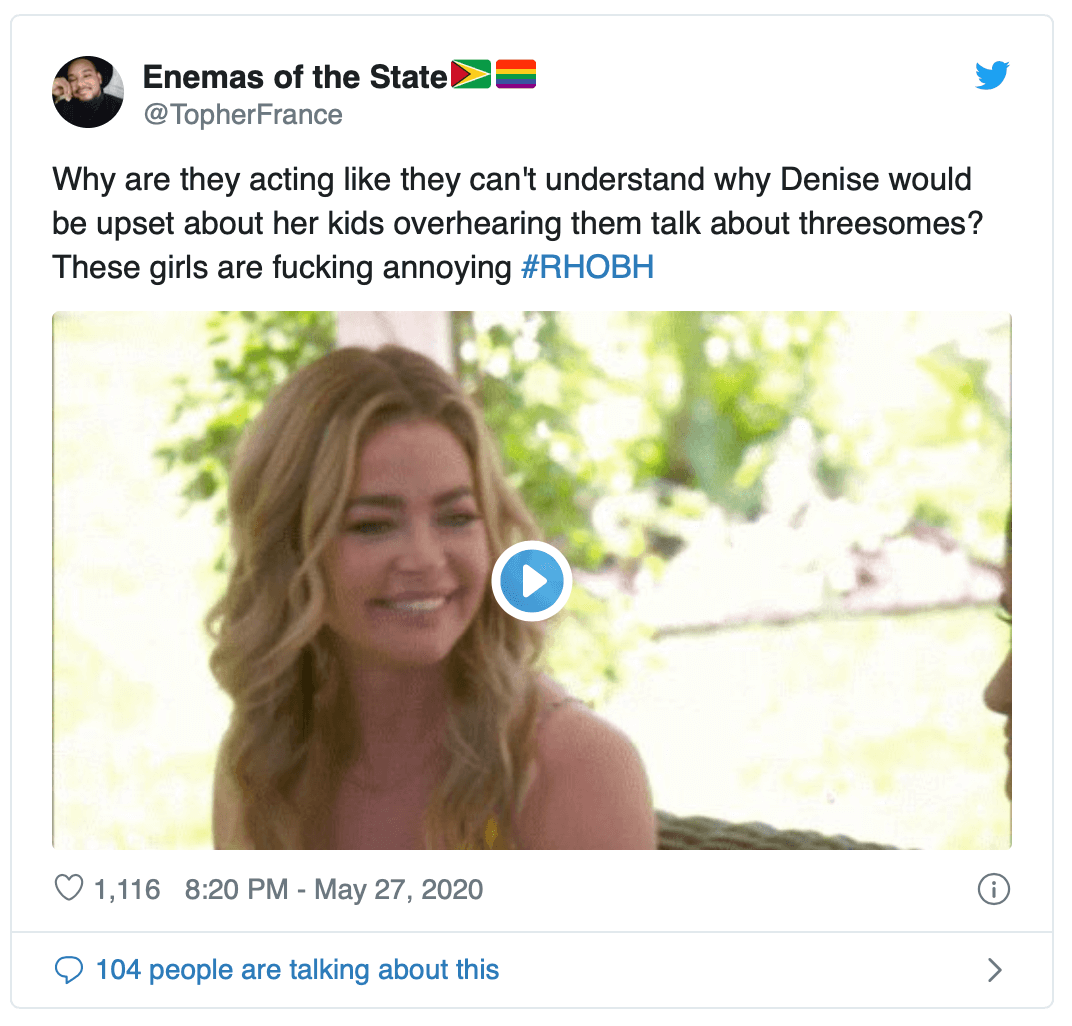Click the tweet text mentioning Denise
This screenshot has width=1072, height=1026.
coord(511,181)
